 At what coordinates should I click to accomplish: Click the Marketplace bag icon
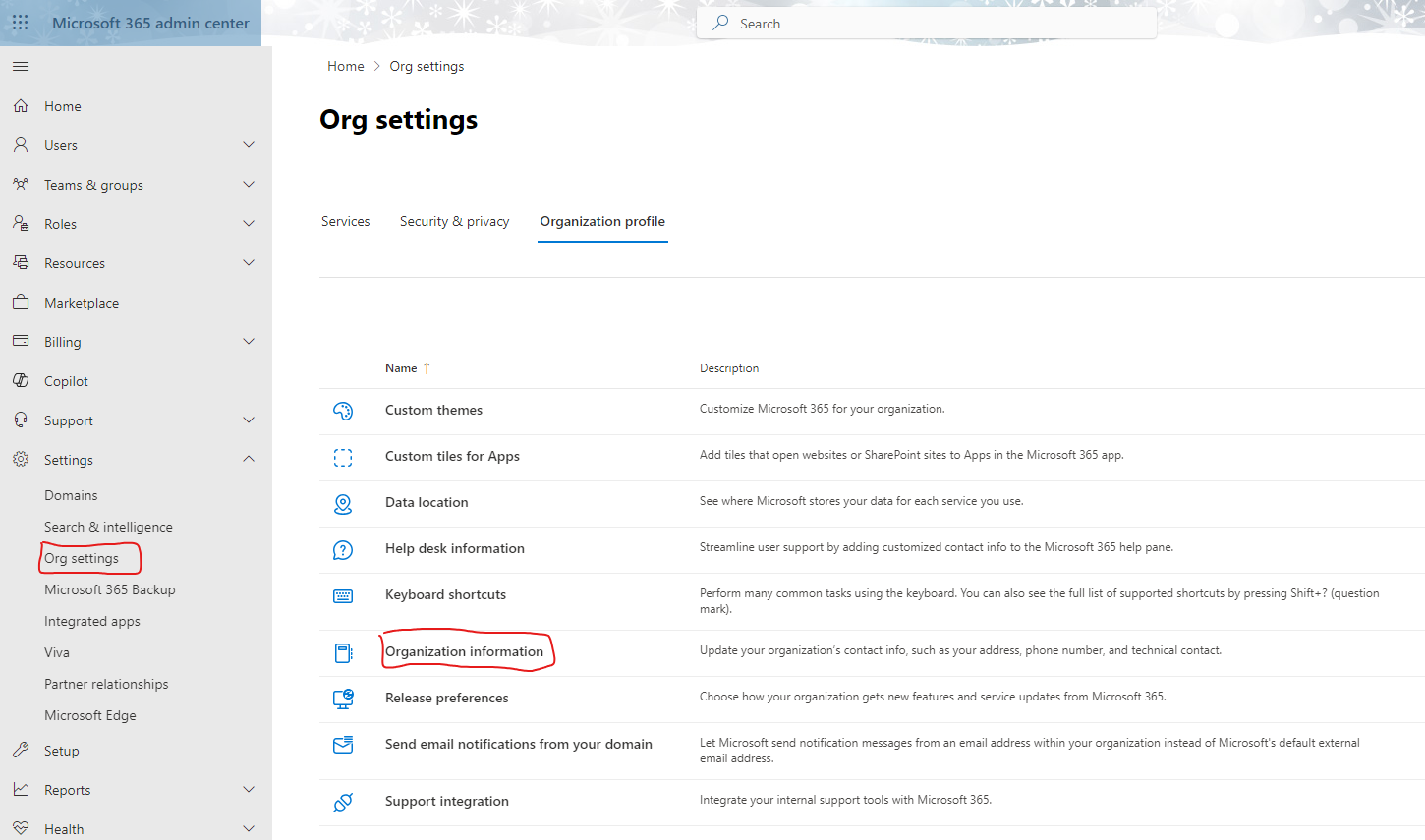[21, 302]
